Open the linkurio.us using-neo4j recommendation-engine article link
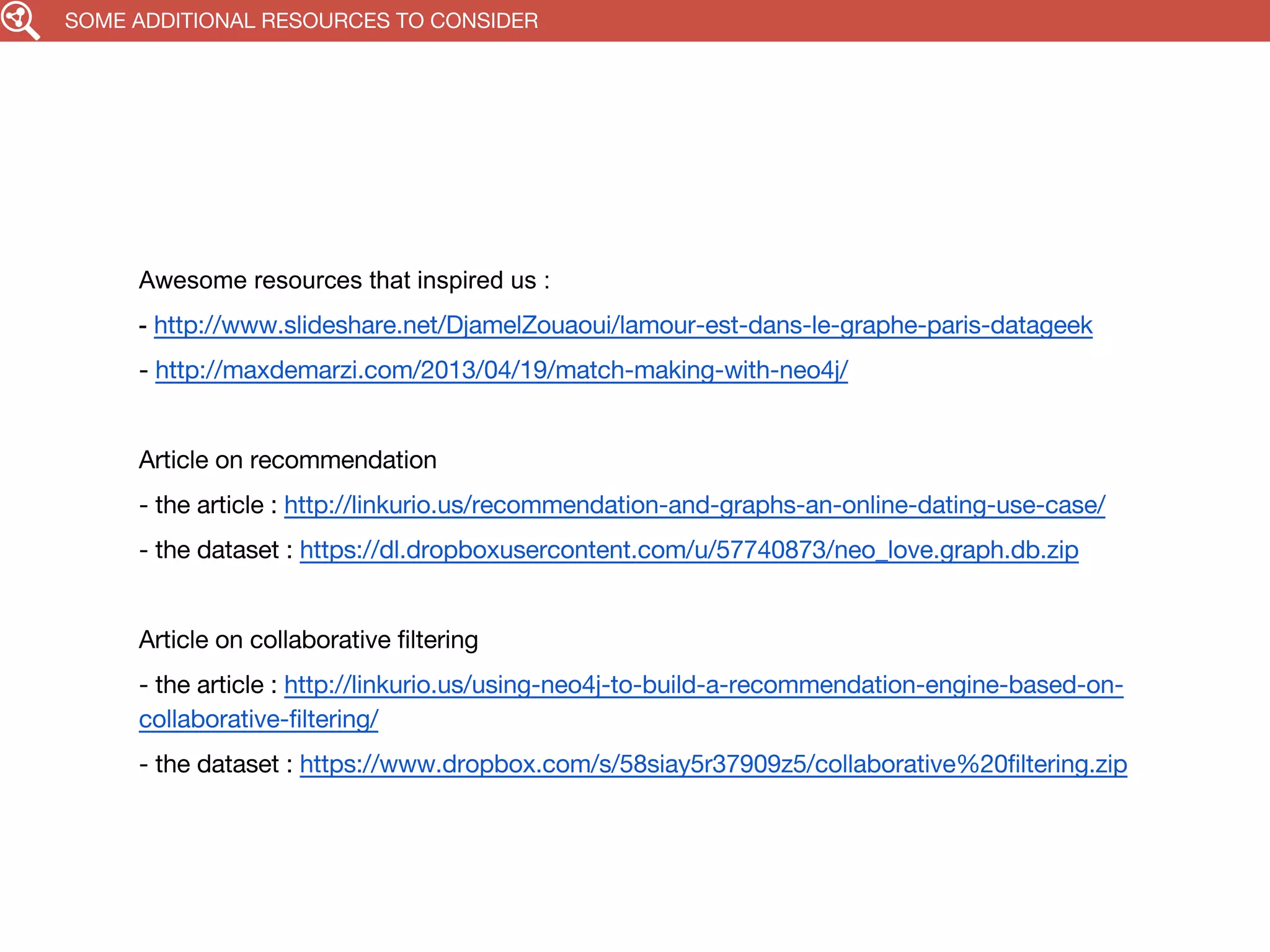The height and width of the screenshot is (952, 1270). point(703,685)
